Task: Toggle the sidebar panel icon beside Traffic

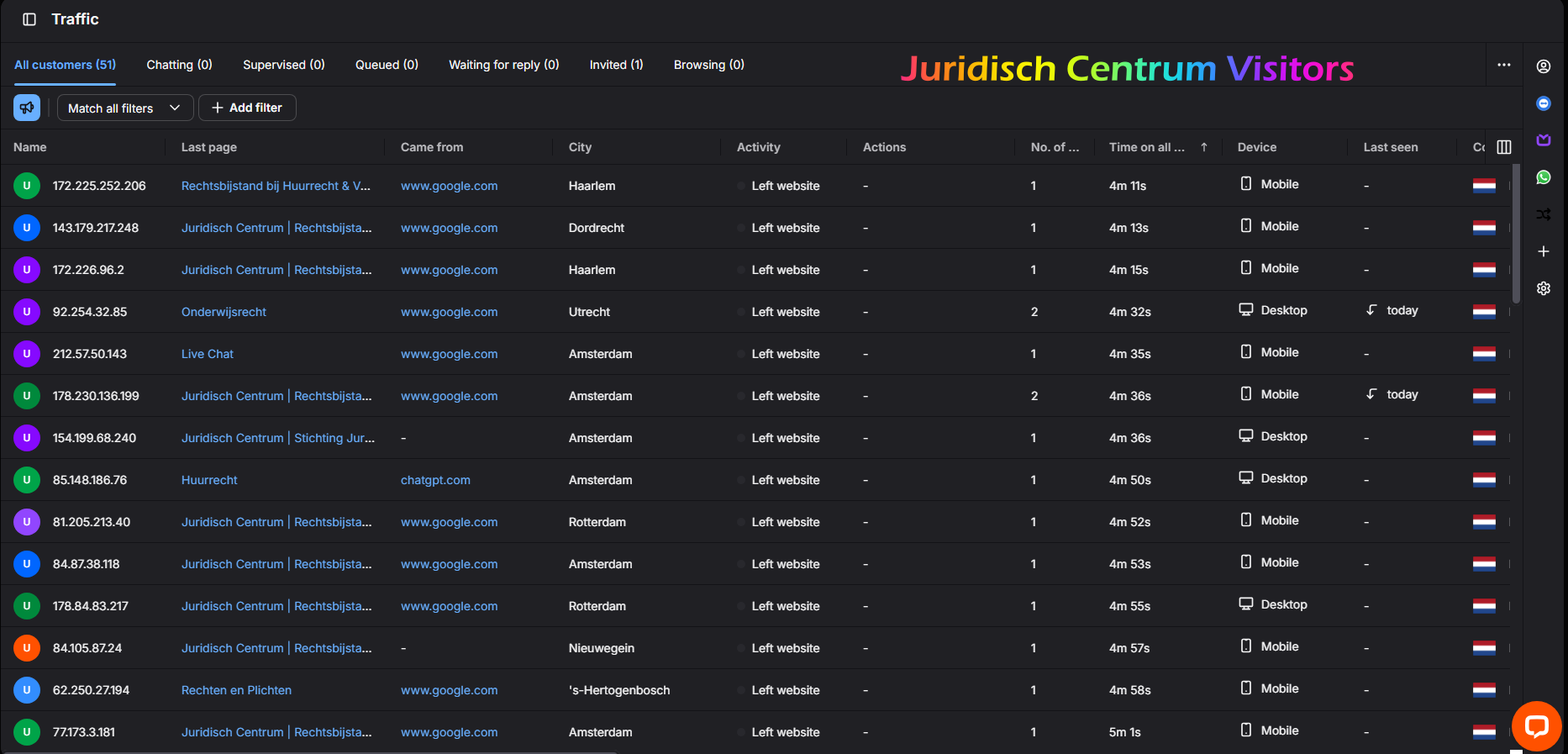Action: pos(29,19)
